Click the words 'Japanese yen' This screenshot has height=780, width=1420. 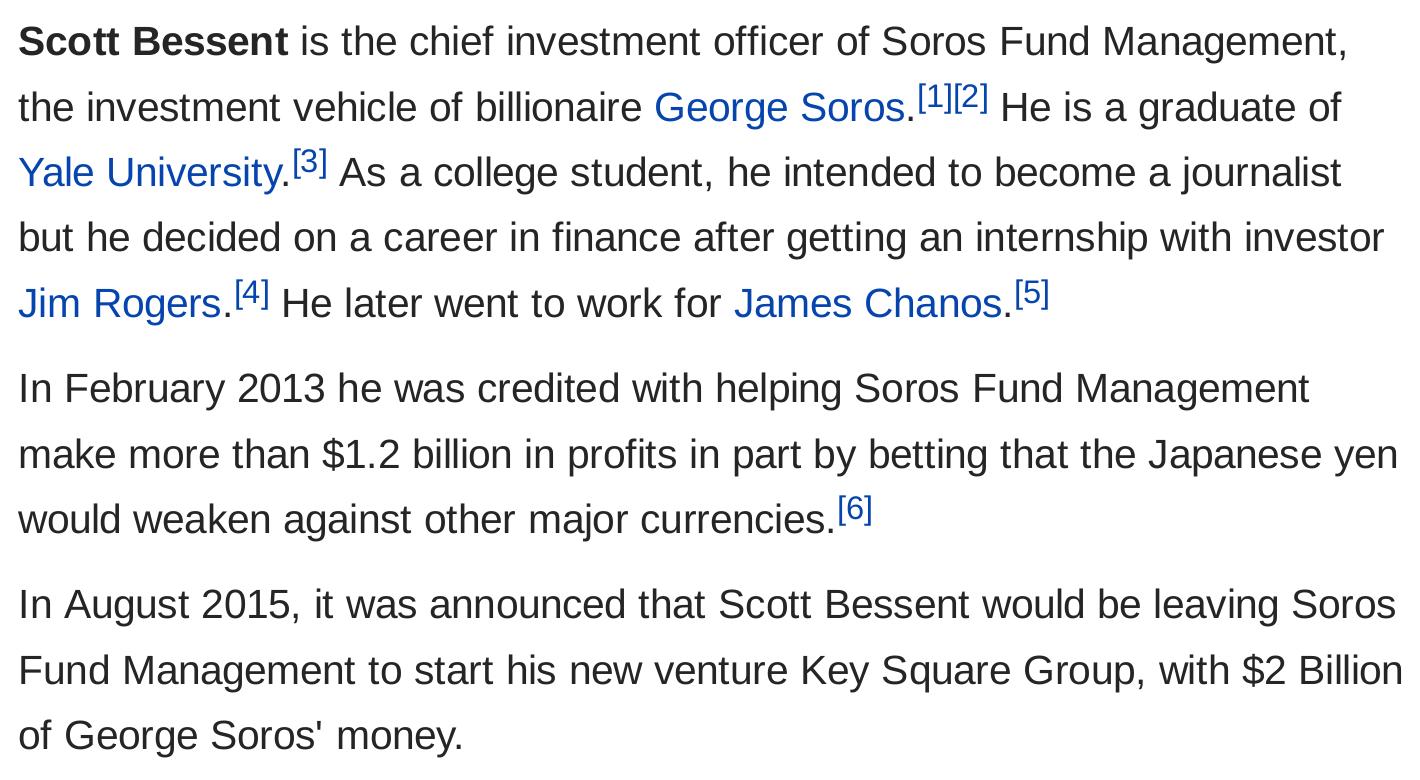tap(1273, 454)
